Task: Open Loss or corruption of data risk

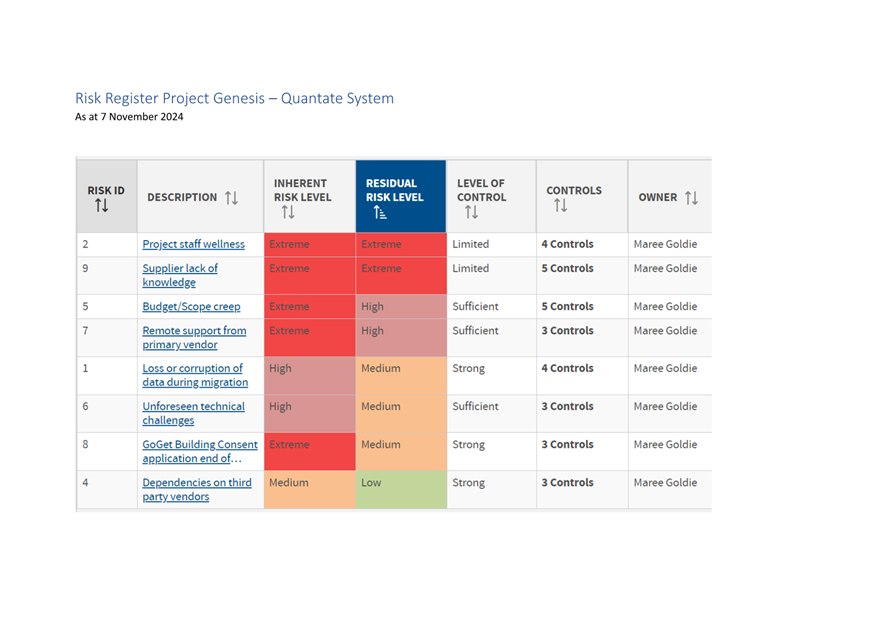Action: pyautogui.click(x=195, y=376)
